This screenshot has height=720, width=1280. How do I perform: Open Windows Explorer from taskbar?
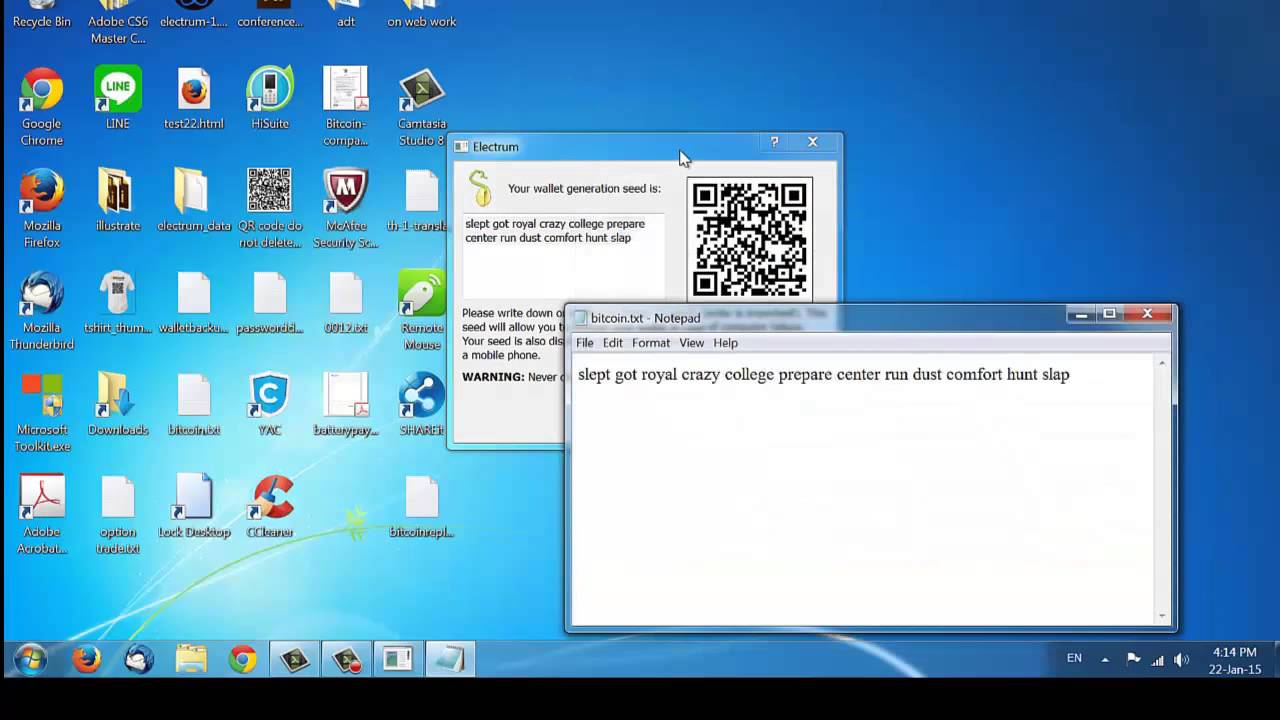pyautogui.click(x=191, y=659)
